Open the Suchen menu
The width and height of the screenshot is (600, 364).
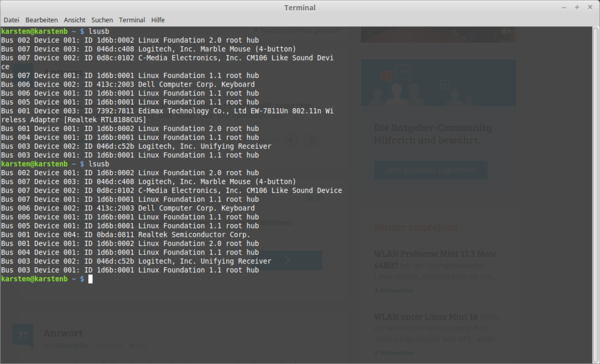click(x=102, y=20)
